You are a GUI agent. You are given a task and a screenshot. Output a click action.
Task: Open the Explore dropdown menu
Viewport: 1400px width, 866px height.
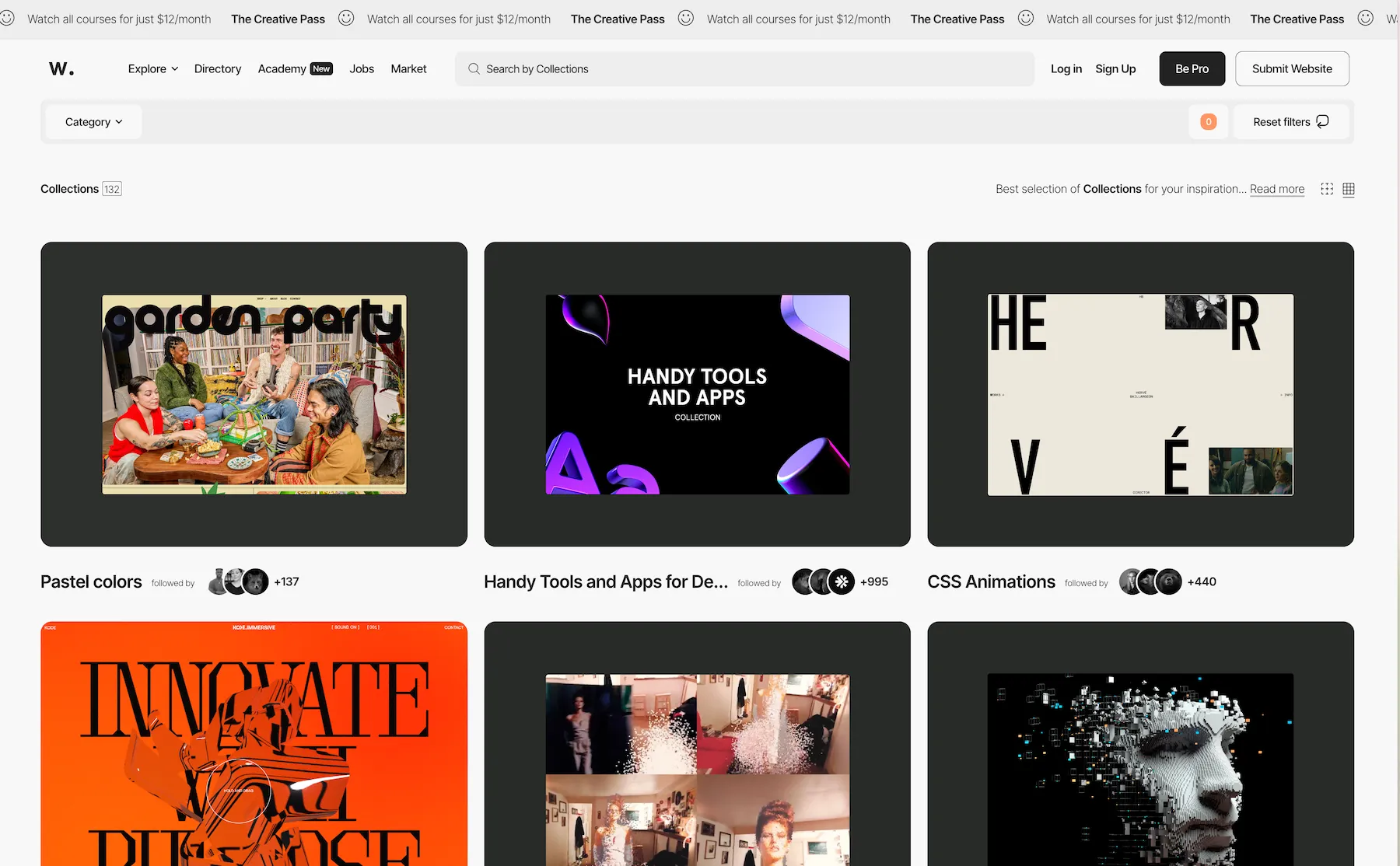[x=153, y=69]
